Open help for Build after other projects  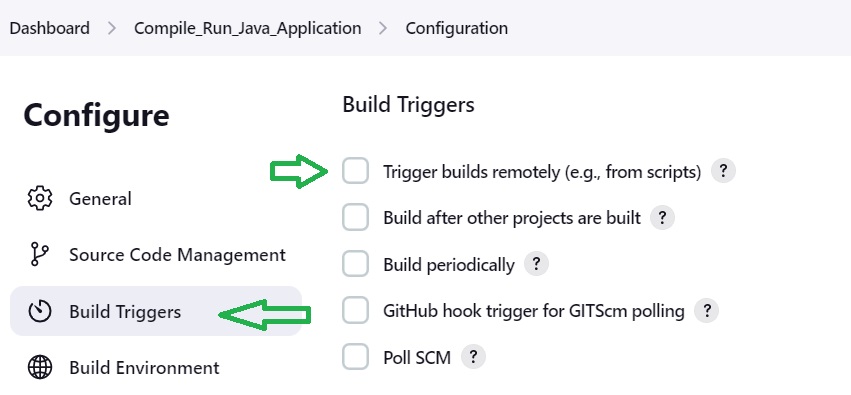click(x=662, y=218)
